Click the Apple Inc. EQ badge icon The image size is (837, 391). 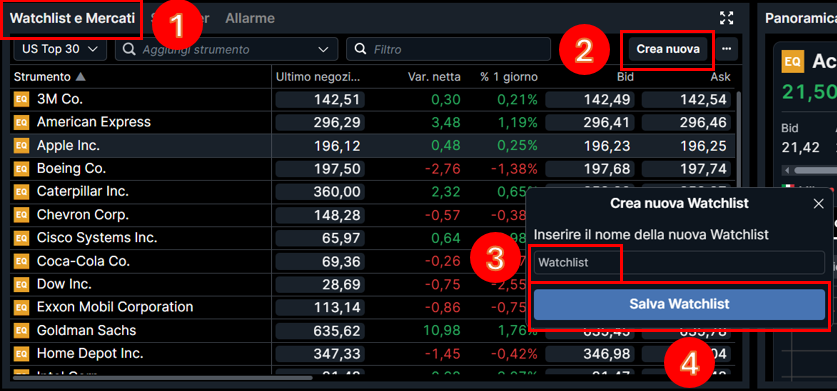21,145
